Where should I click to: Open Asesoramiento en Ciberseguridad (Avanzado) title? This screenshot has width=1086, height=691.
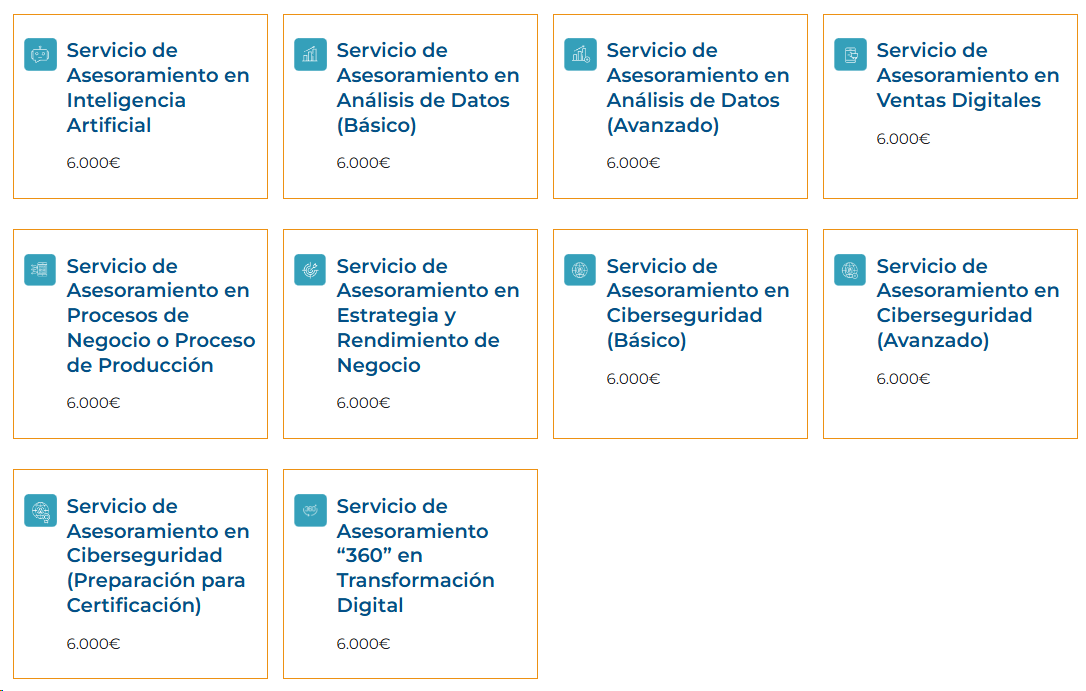click(x=968, y=303)
